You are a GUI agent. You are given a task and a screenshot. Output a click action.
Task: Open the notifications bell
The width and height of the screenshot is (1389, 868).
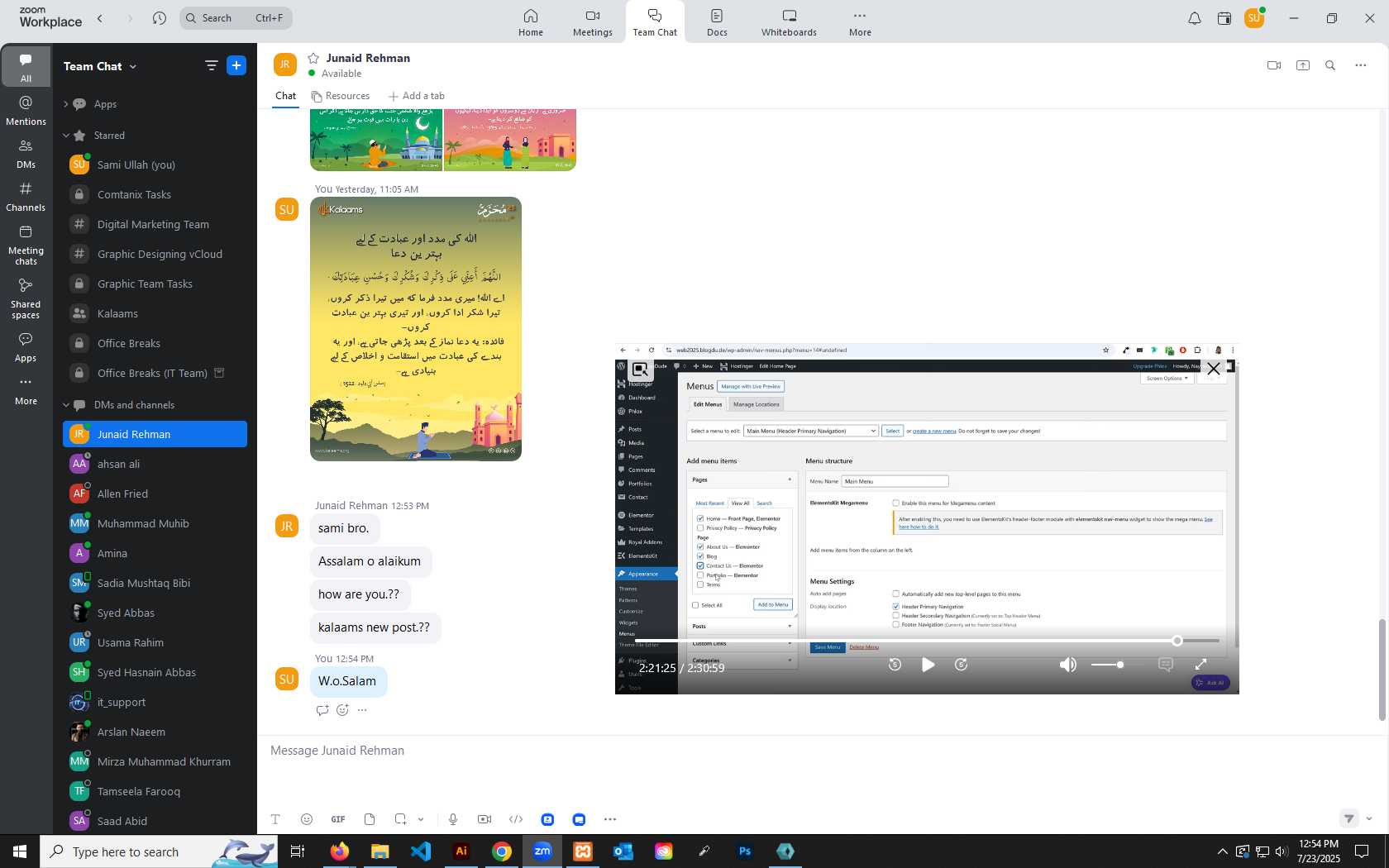[x=1194, y=18]
